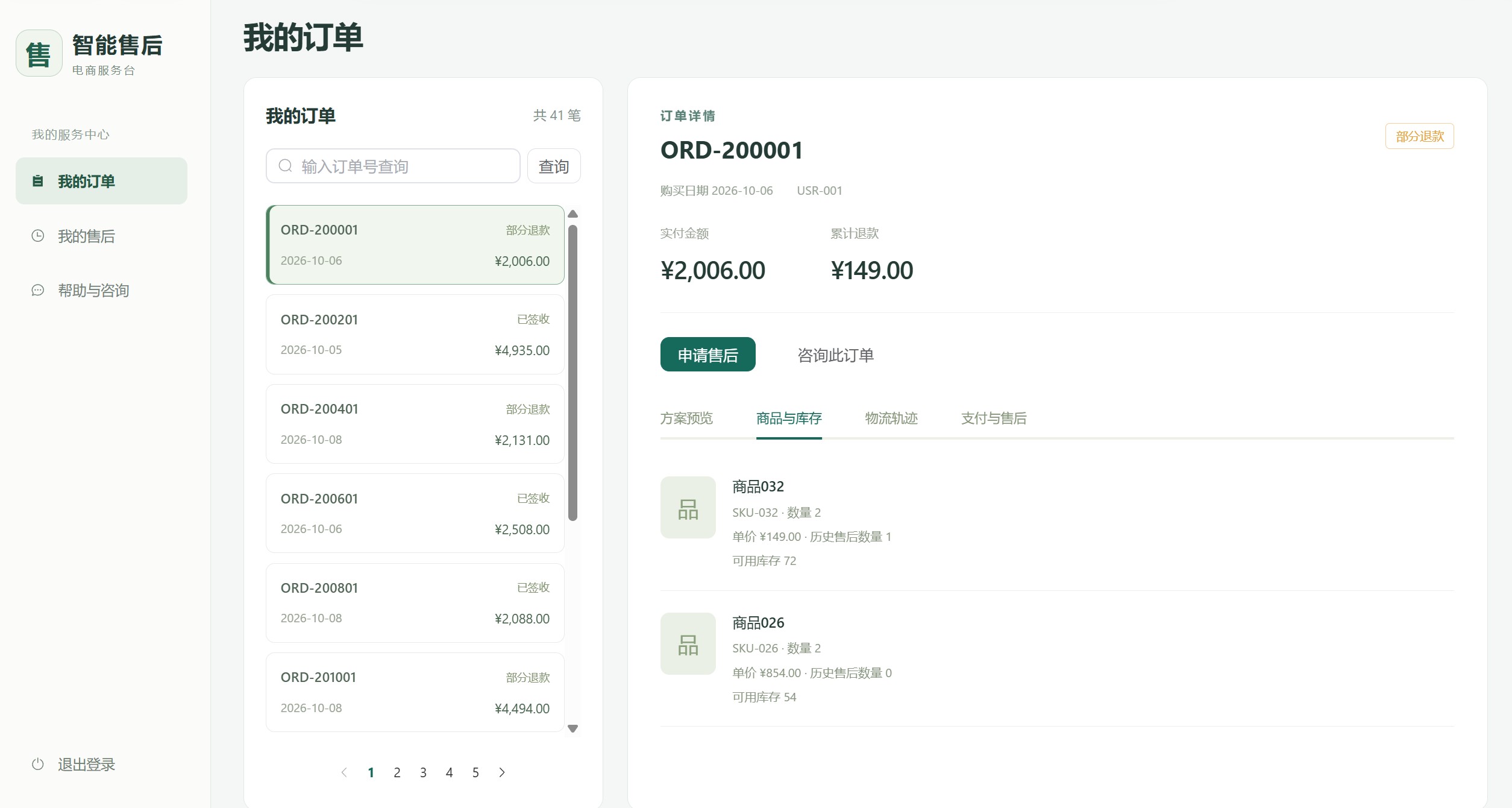Image resolution: width=1512 pixels, height=808 pixels.
Task: Click the 退出登录 power icon
Action: pos(37,764)
